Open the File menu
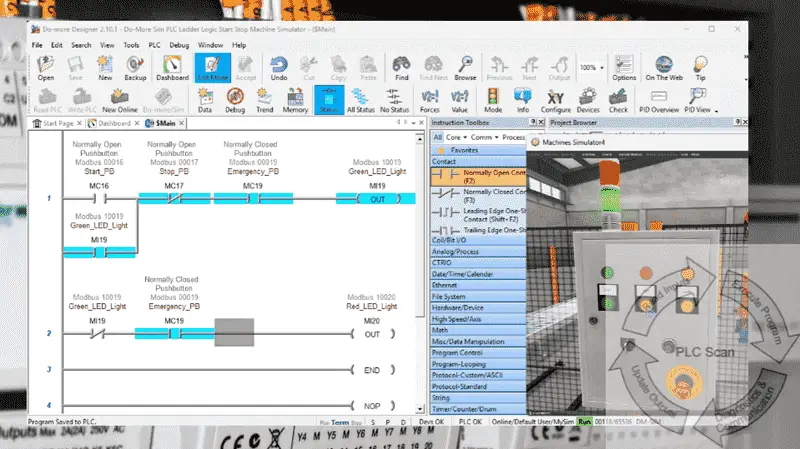The height and width of the screenshot is (449, 800). click(37, 45)
